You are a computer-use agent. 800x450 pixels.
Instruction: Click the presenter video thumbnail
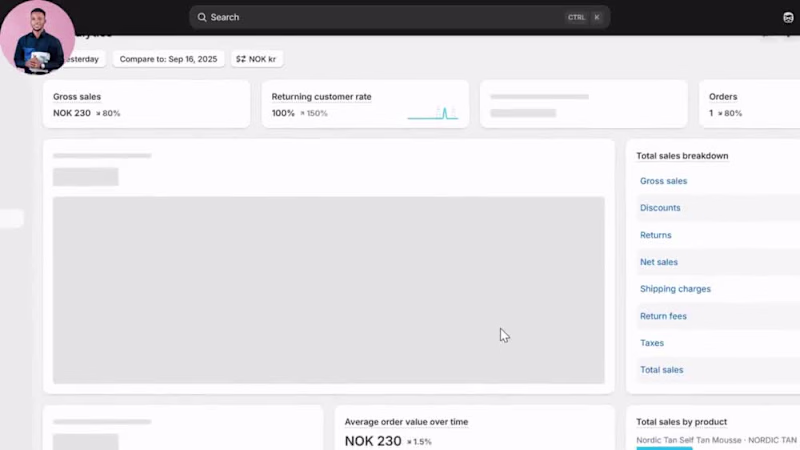coord(37,37)
